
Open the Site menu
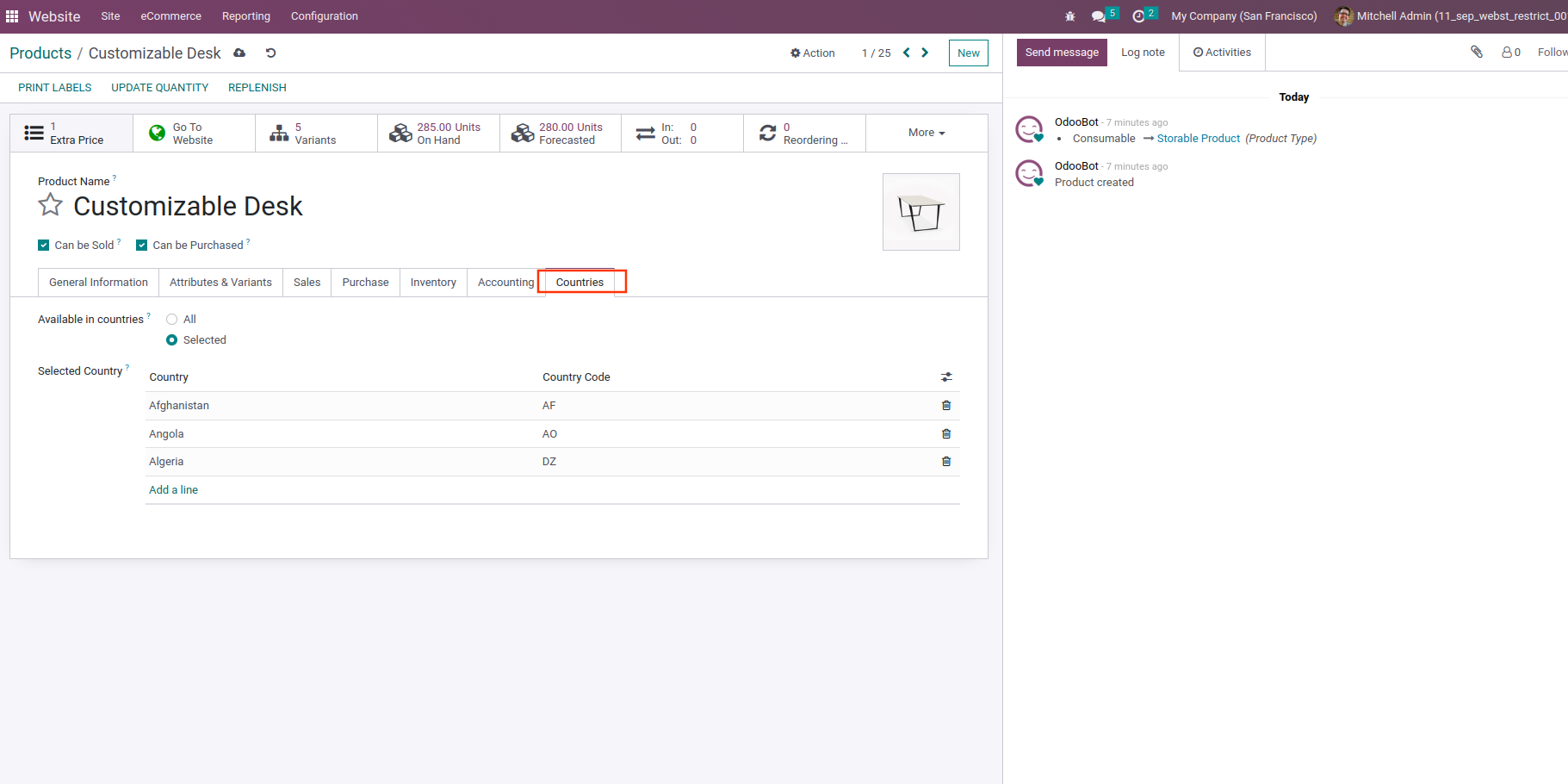(x=110, y=16)
